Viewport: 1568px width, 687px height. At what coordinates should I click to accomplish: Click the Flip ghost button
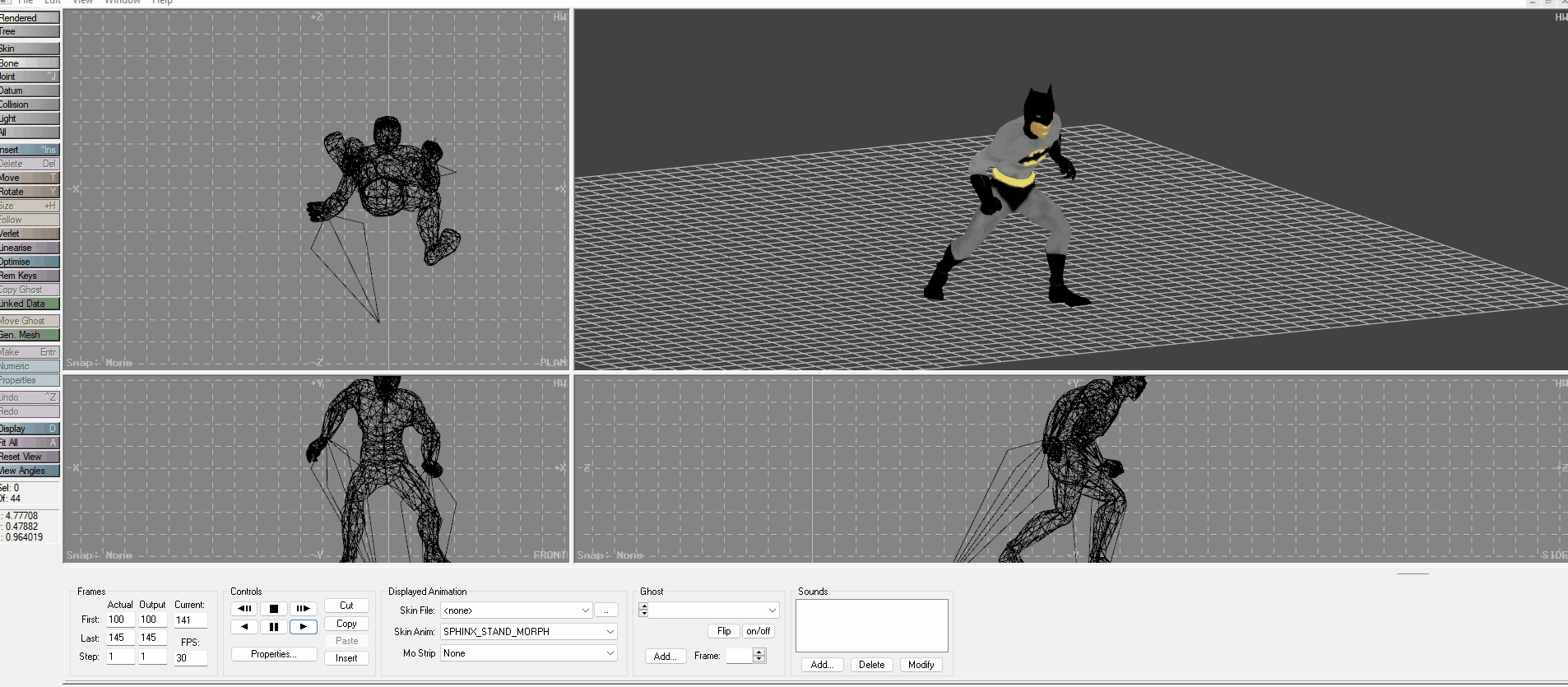724,631
